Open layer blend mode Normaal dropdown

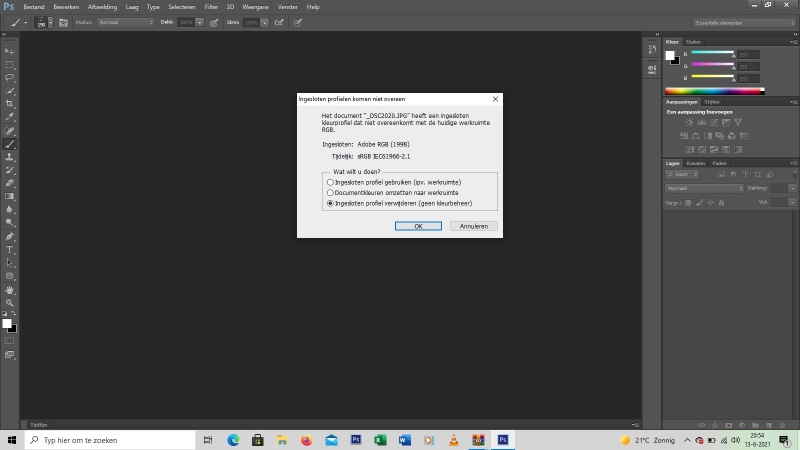pyautogui.click(x=704, y=188)
